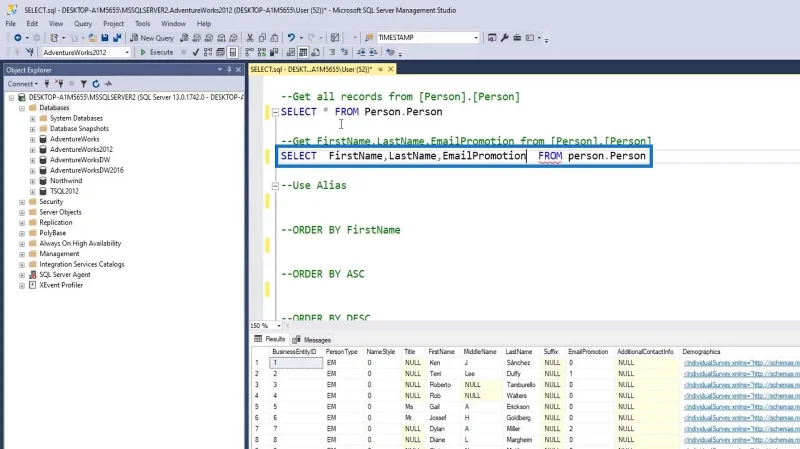This screenshot has height=449, width=800.
Task: Open the Edit menu
Action: pos(32,23)
